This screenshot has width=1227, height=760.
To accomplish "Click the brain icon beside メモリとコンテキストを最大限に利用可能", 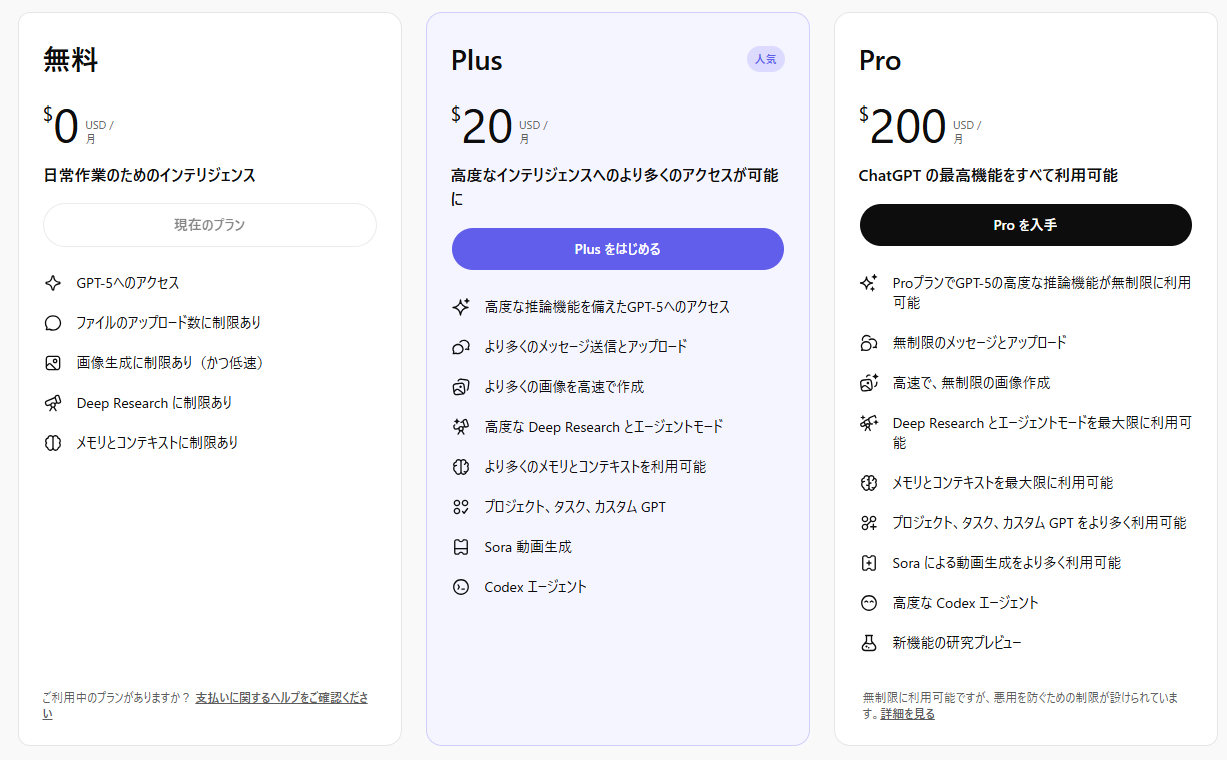I will click(x=869, y=483).
